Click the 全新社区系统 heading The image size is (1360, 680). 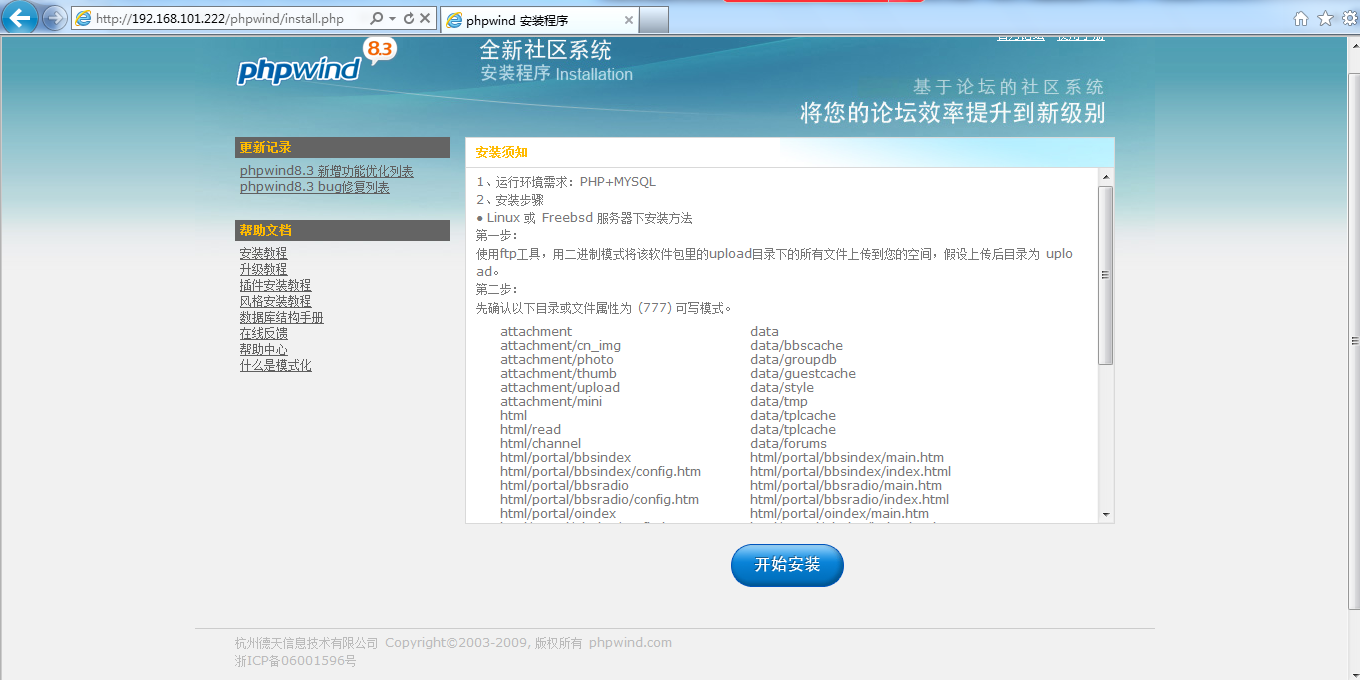[x=545, y=51]
